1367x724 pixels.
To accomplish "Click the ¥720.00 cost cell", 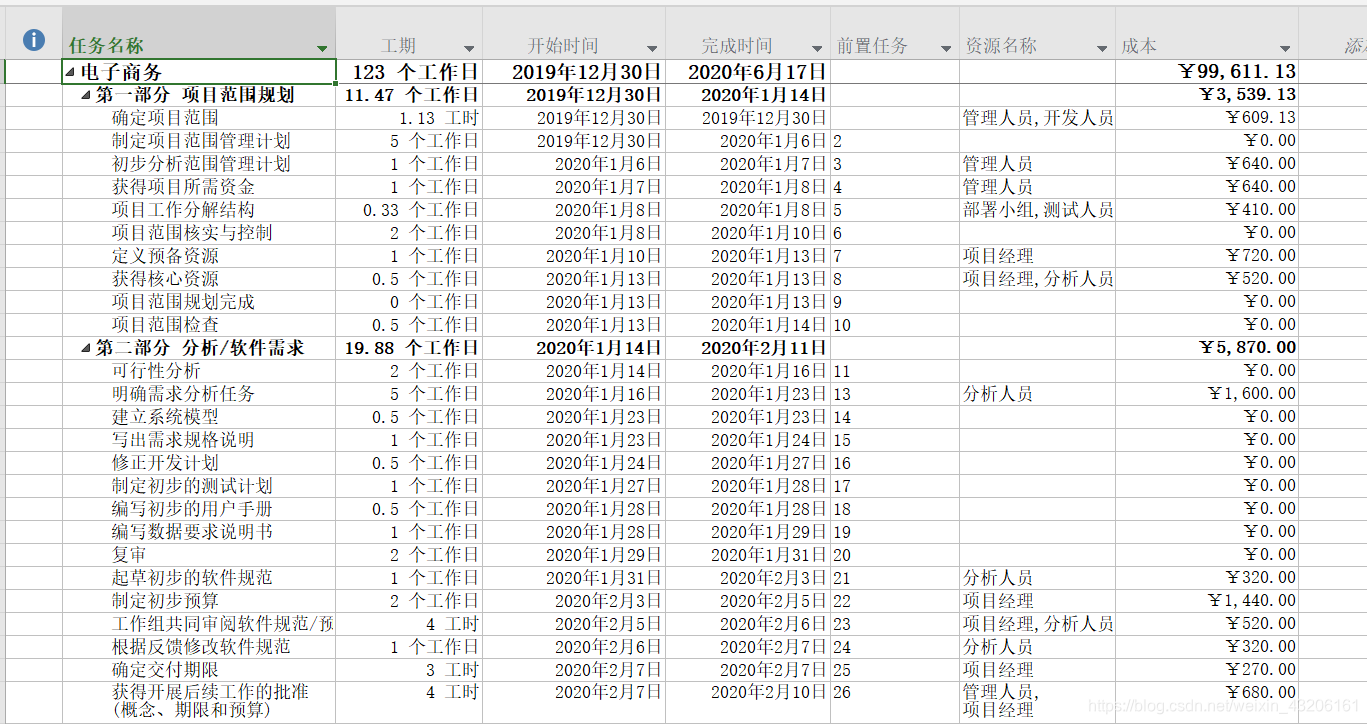I will click(x=1207, y=256).
